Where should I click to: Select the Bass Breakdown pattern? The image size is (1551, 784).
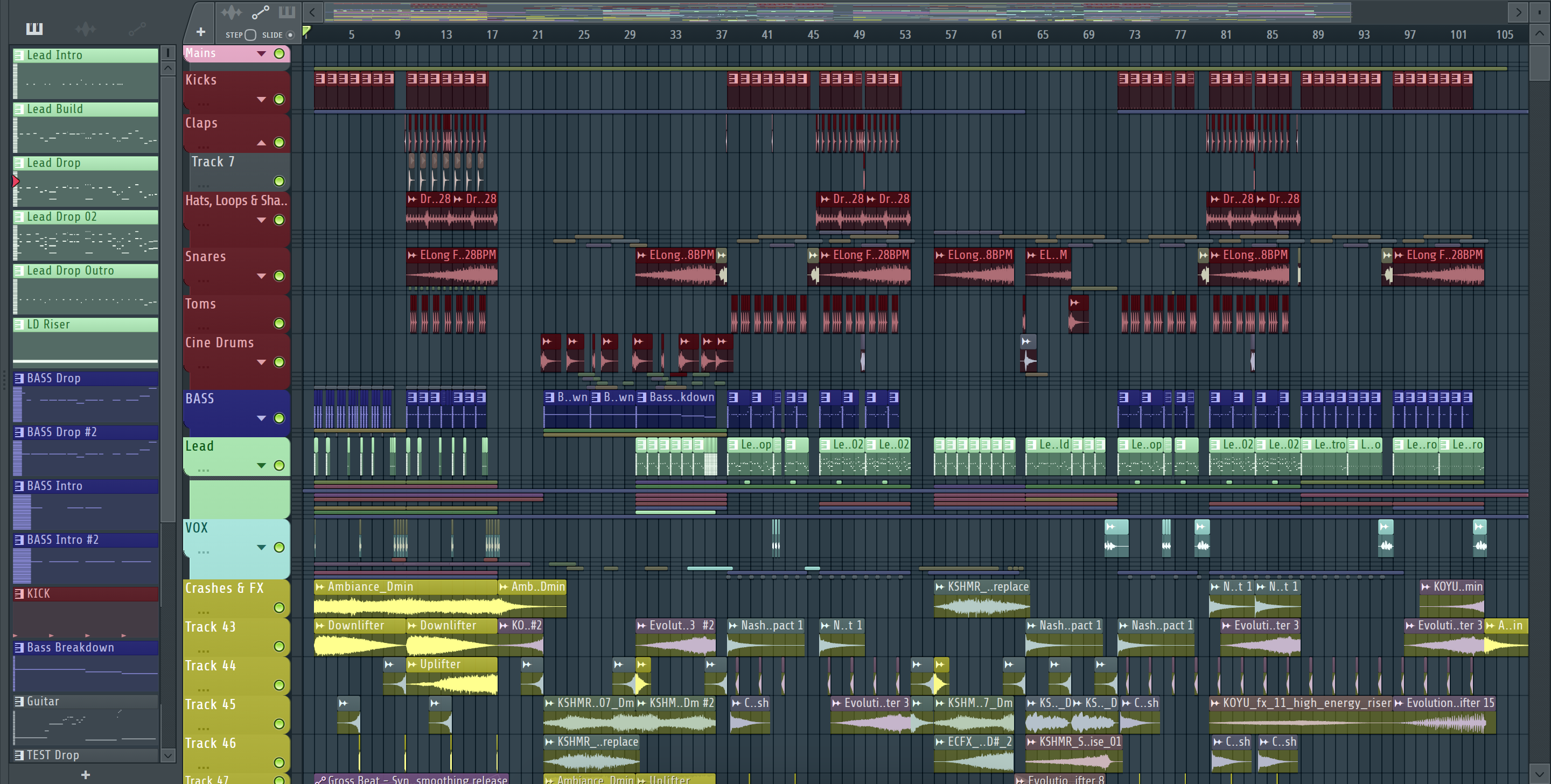86,666
